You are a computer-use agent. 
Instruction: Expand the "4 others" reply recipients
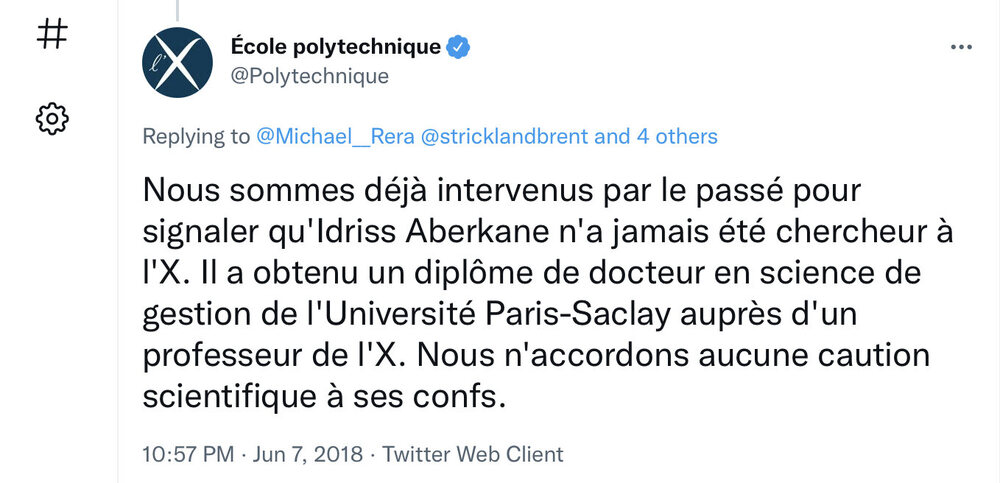tap(677, 136)
